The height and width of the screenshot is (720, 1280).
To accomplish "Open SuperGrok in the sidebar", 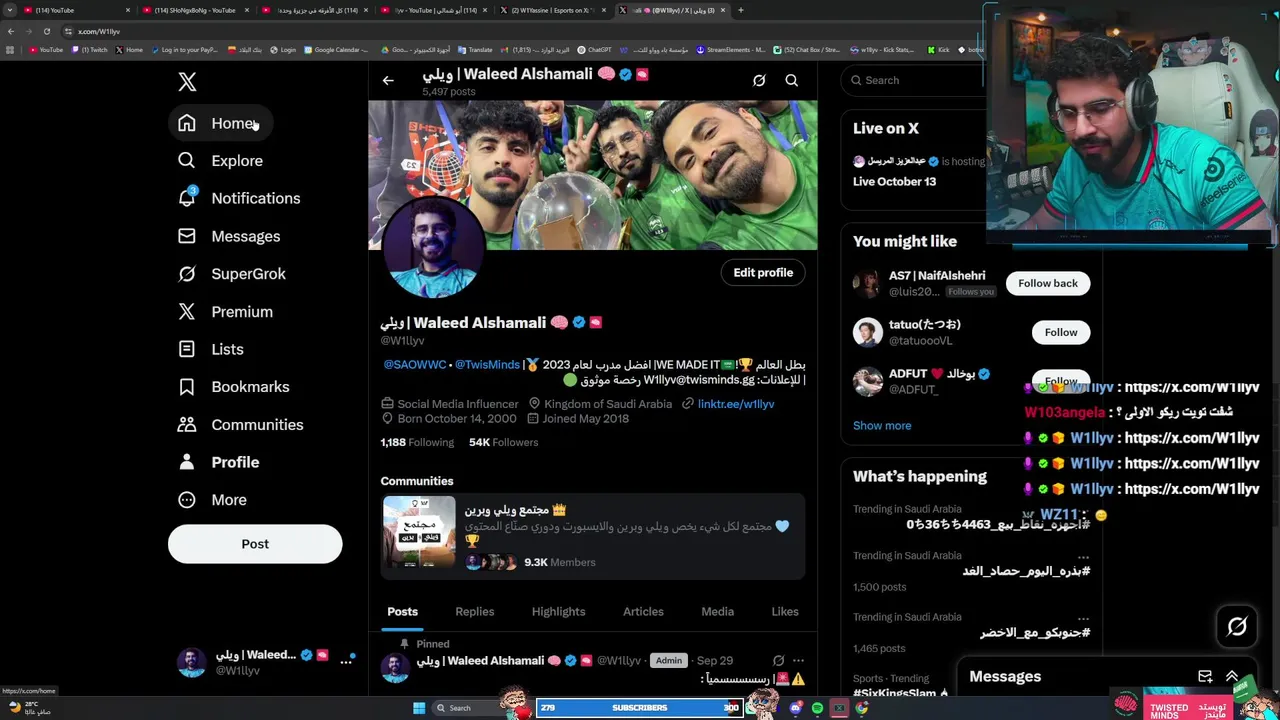I will [231, 273].
